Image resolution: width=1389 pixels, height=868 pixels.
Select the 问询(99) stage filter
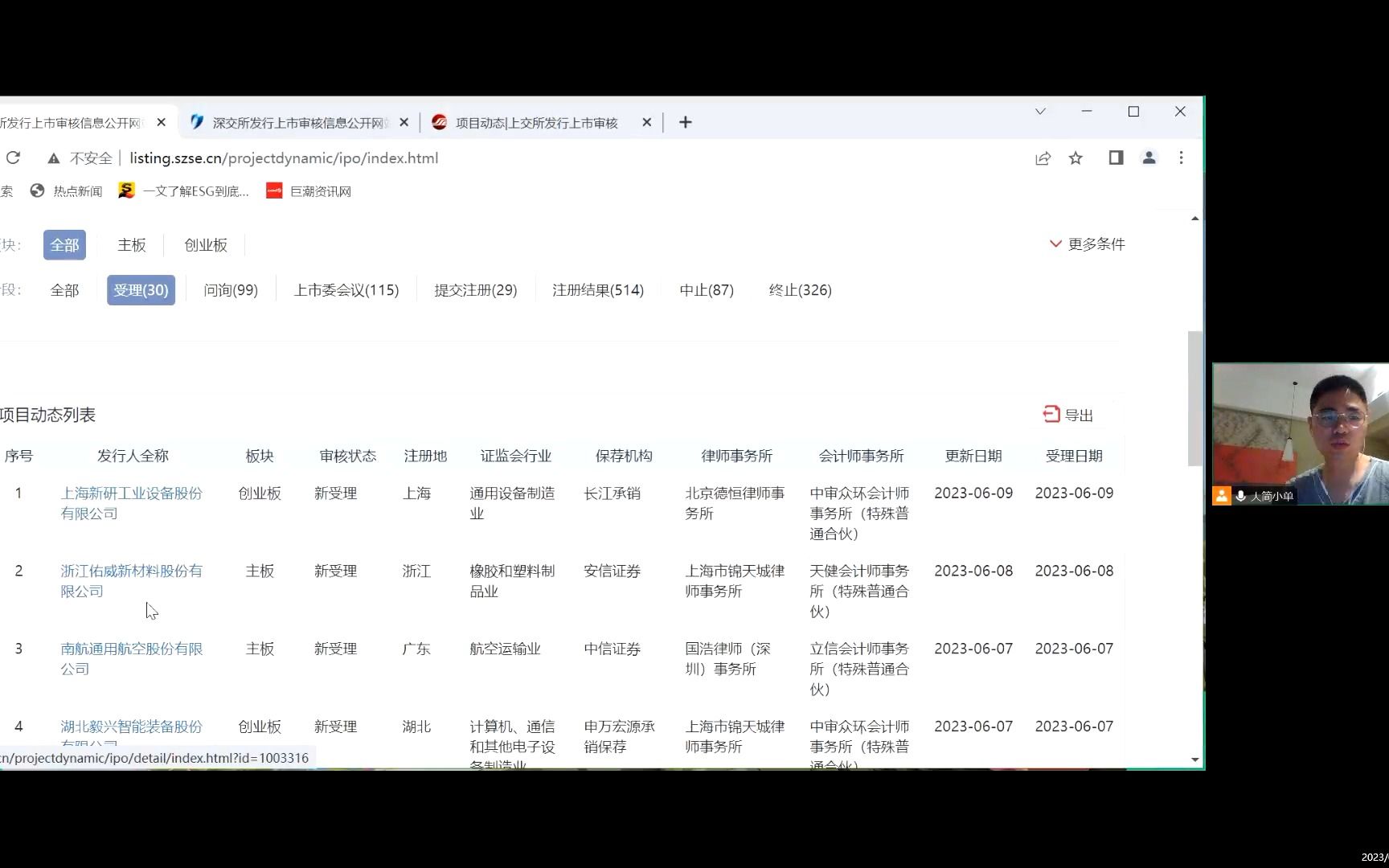pos(231,290)
